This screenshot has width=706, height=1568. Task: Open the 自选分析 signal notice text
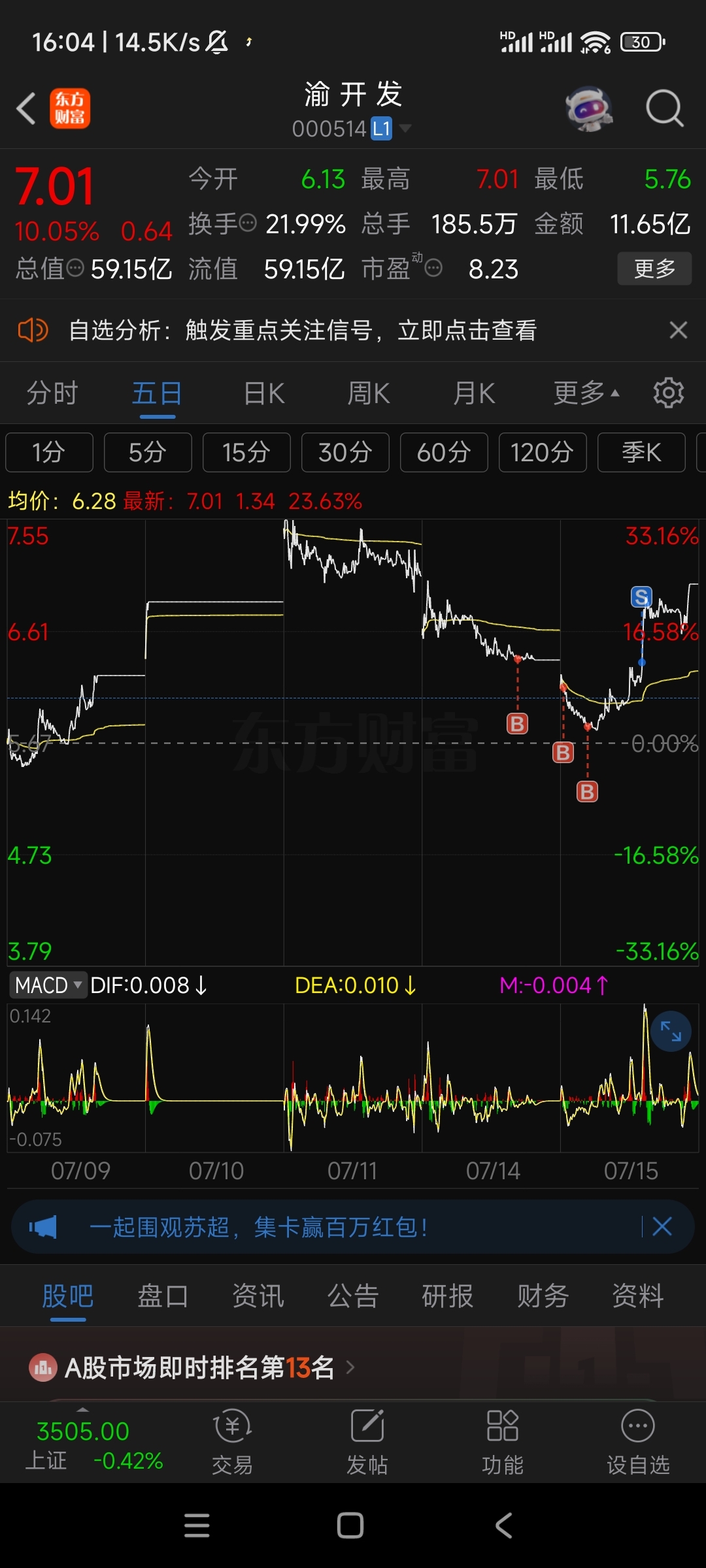303,330
